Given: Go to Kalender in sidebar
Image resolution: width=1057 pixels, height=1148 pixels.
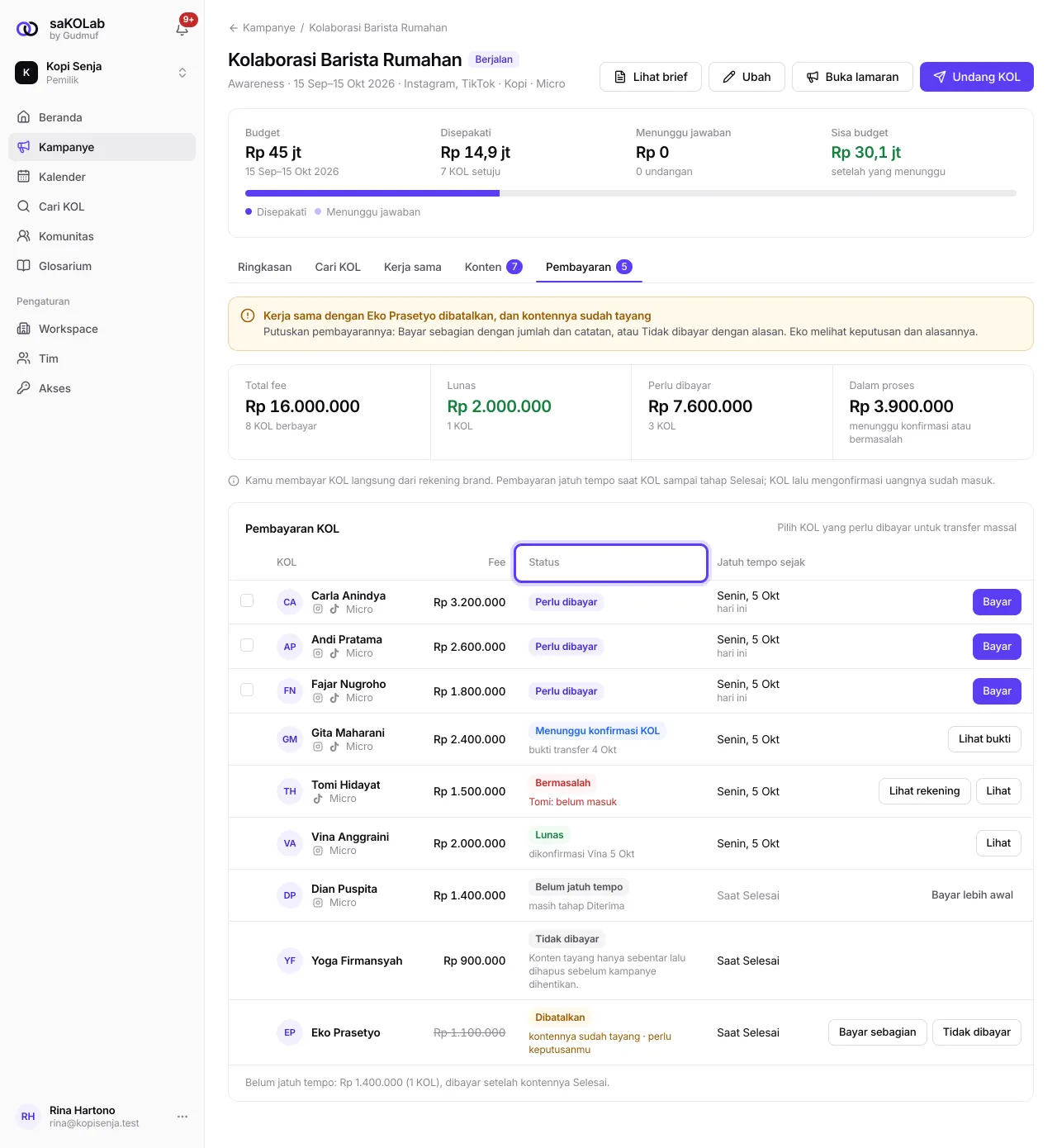Looking at the screenshot, I should [x=102, y=177].
